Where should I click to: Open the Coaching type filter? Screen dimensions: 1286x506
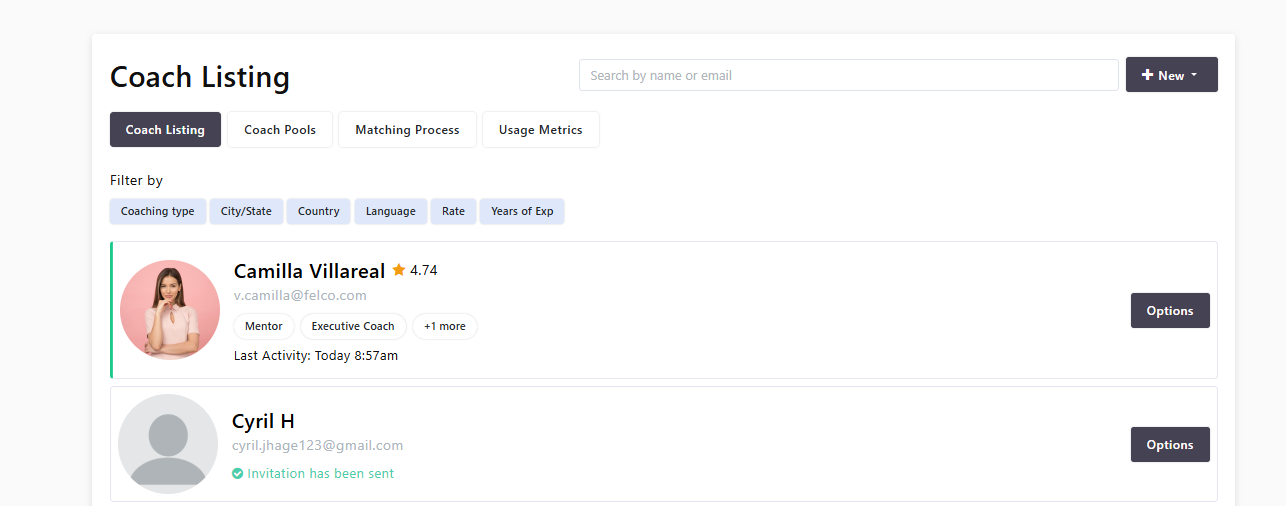point(158,212)
